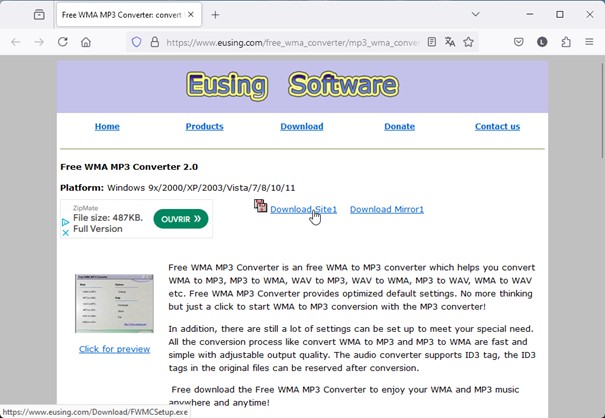Open the list all tabs dropdown
605x418 pixels.
pos(475,14)
